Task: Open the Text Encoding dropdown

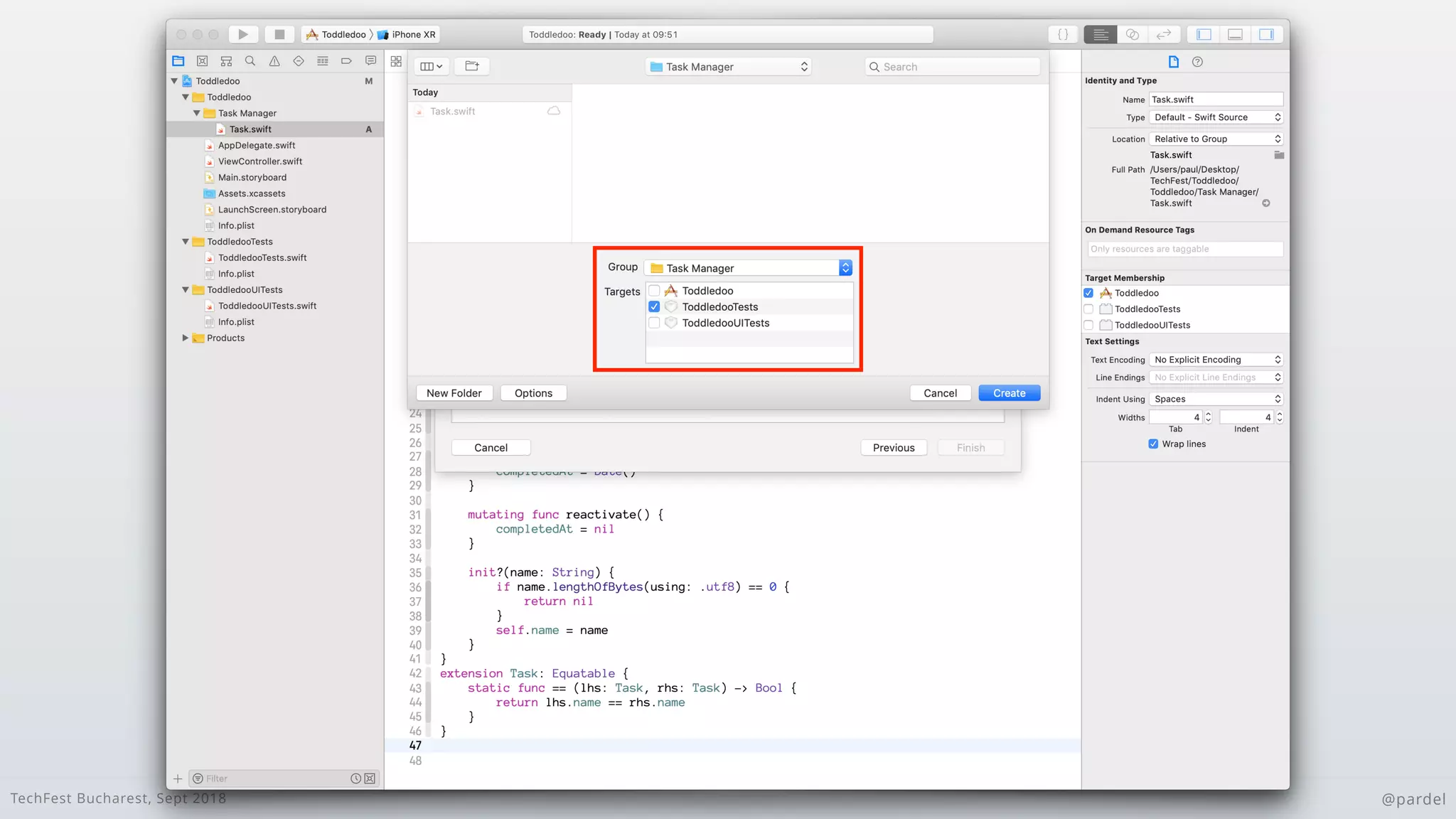Action: pos(1216,360)
